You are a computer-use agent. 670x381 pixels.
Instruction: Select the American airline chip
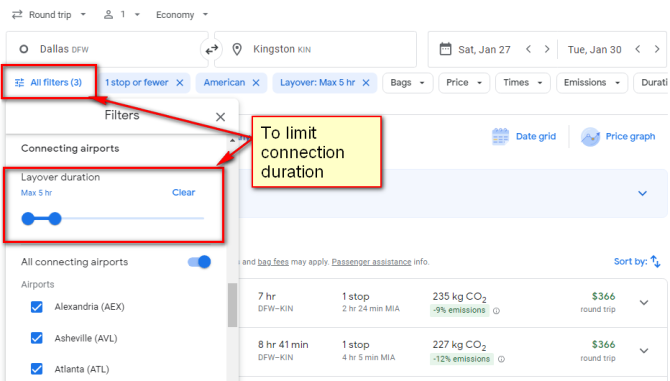click(224, 82)
